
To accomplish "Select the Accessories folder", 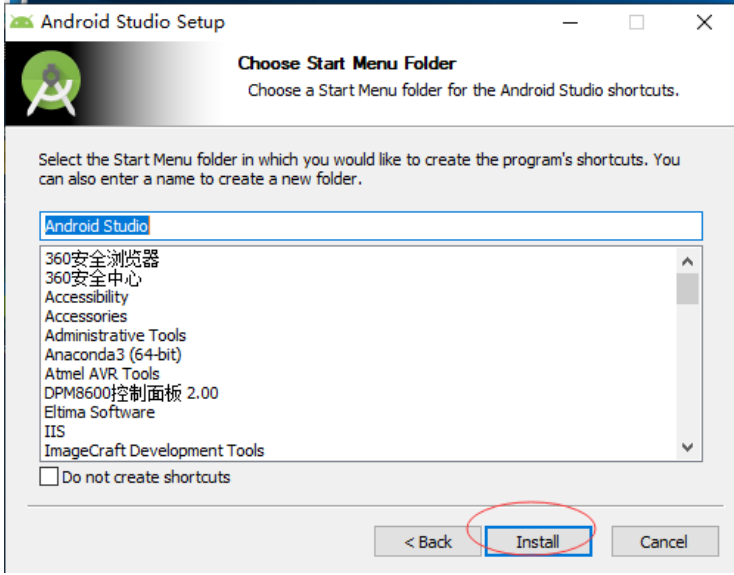I will [86, 316].
